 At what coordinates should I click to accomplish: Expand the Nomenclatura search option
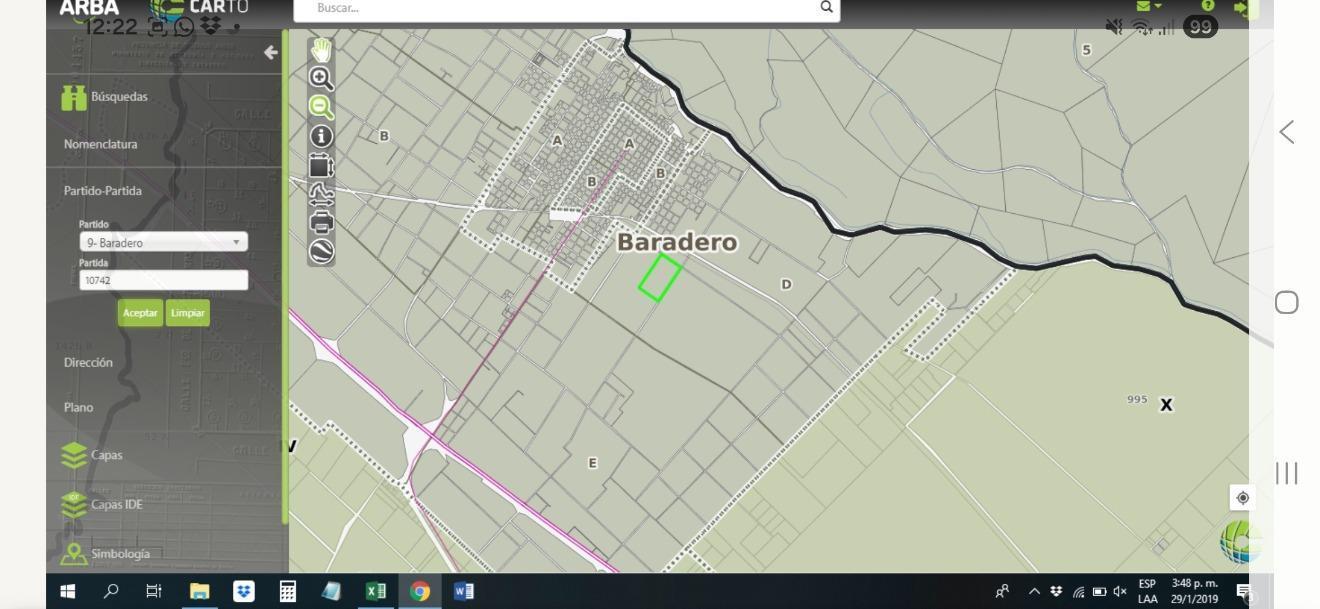pyautogui.click(x=101, y=144)
